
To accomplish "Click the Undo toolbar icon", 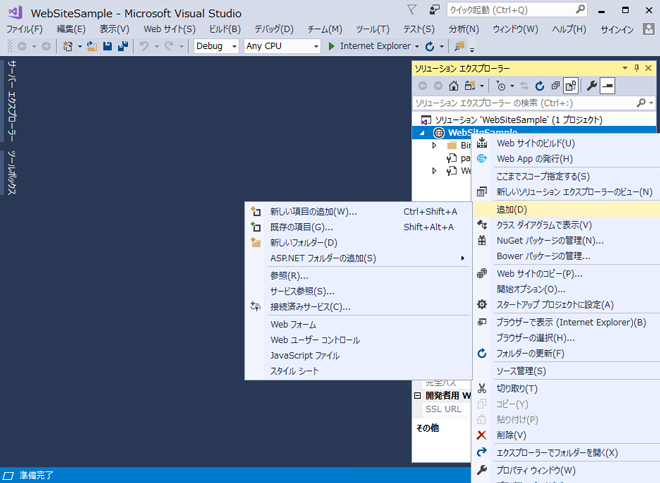I will click(144, 46).
